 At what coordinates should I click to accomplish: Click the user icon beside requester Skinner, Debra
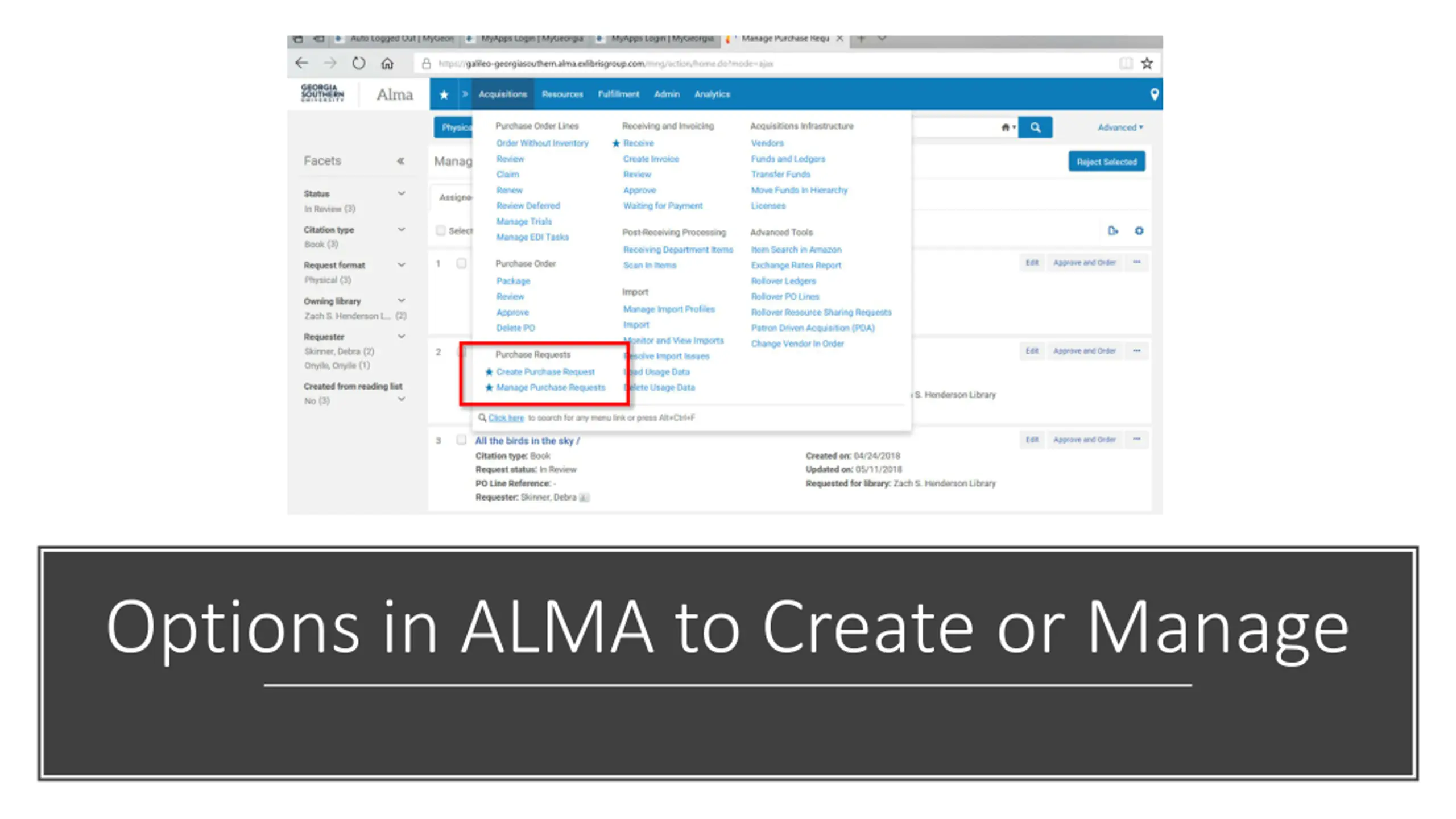(584, 498)
